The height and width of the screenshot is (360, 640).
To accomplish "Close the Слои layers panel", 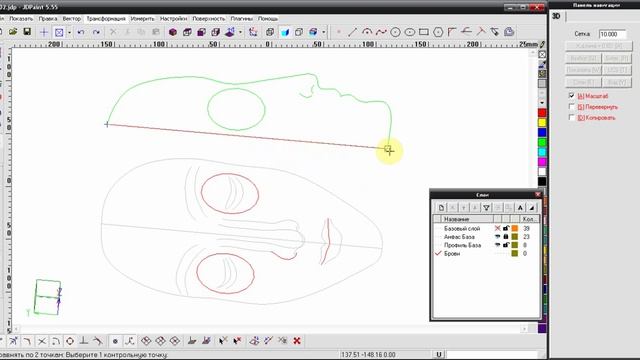I will [538, 195].
